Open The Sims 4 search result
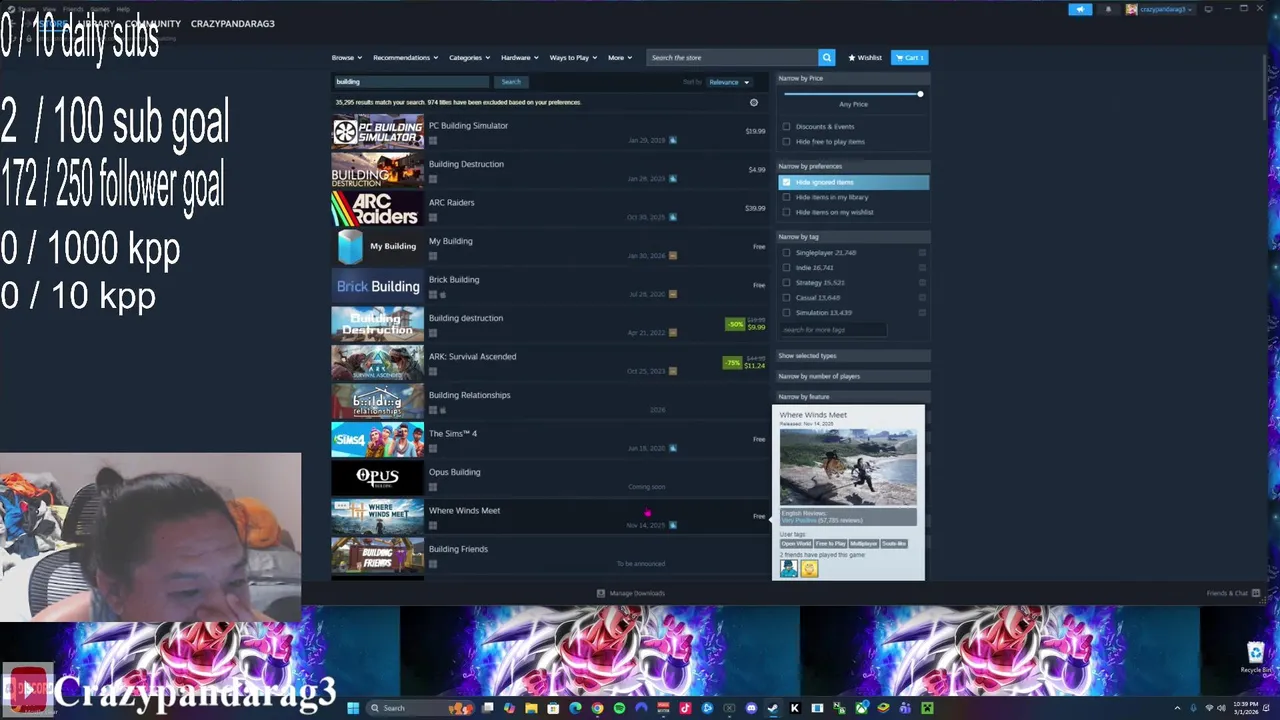1280x720 pixels. point(550,439)
